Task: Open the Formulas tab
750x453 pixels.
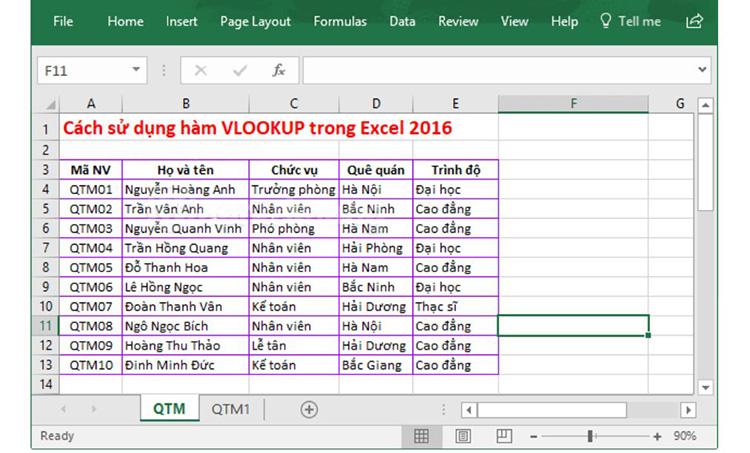Action: pos(340,22)
